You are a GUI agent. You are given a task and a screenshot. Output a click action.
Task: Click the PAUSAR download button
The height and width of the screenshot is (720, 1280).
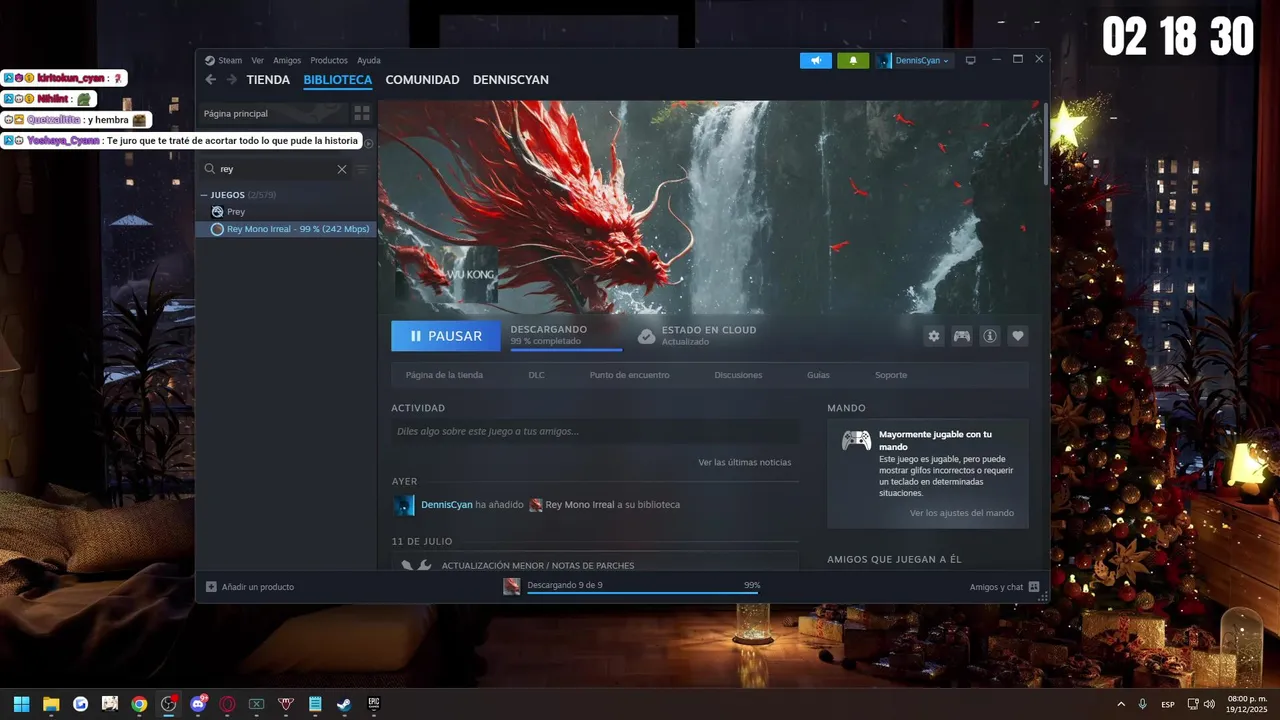point(446,336)
